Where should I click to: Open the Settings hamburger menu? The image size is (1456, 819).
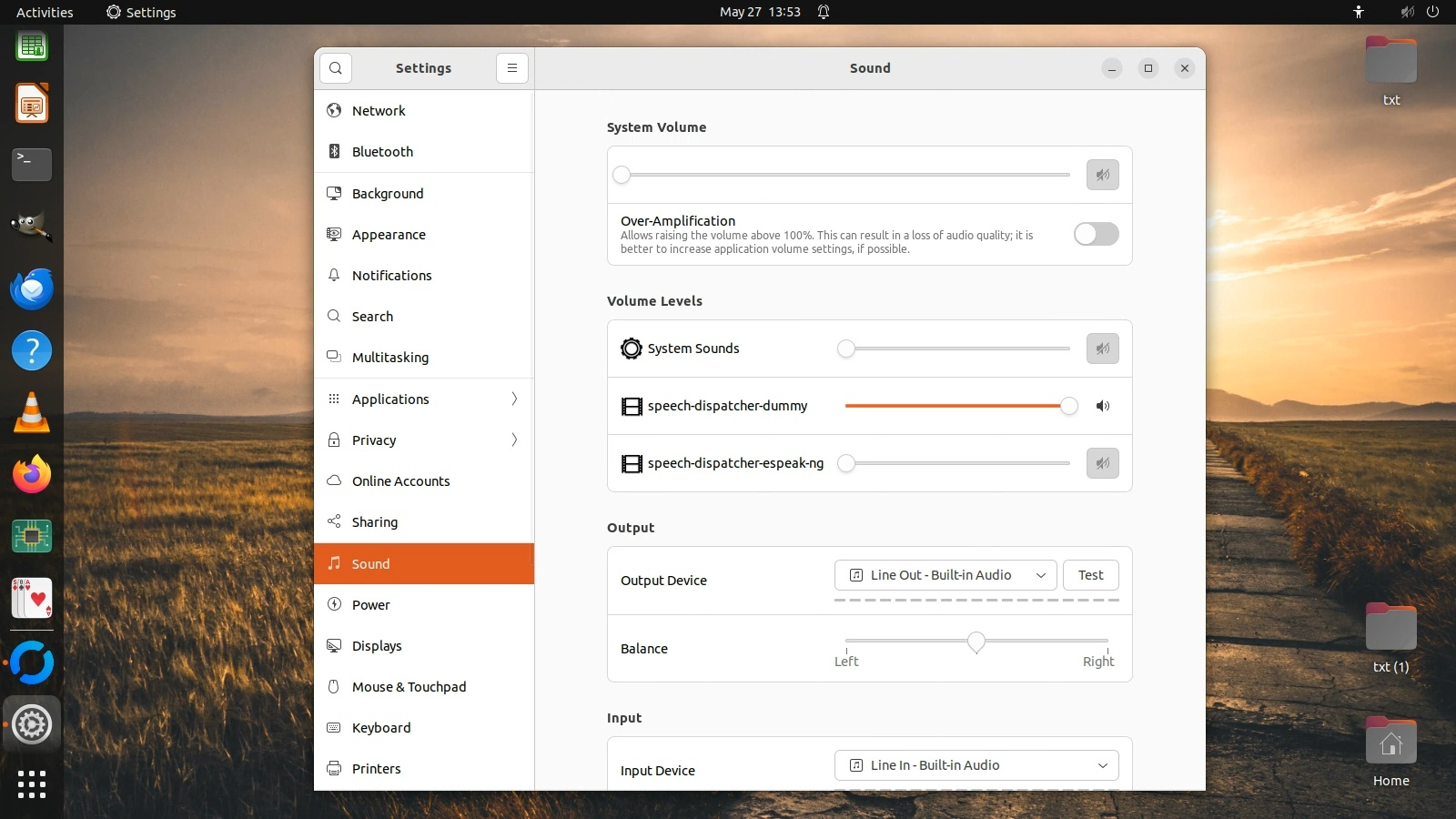512,68
